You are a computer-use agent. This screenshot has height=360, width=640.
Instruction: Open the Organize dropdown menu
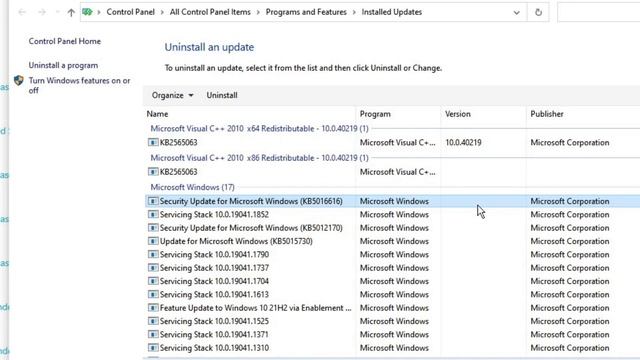(172, 95)
